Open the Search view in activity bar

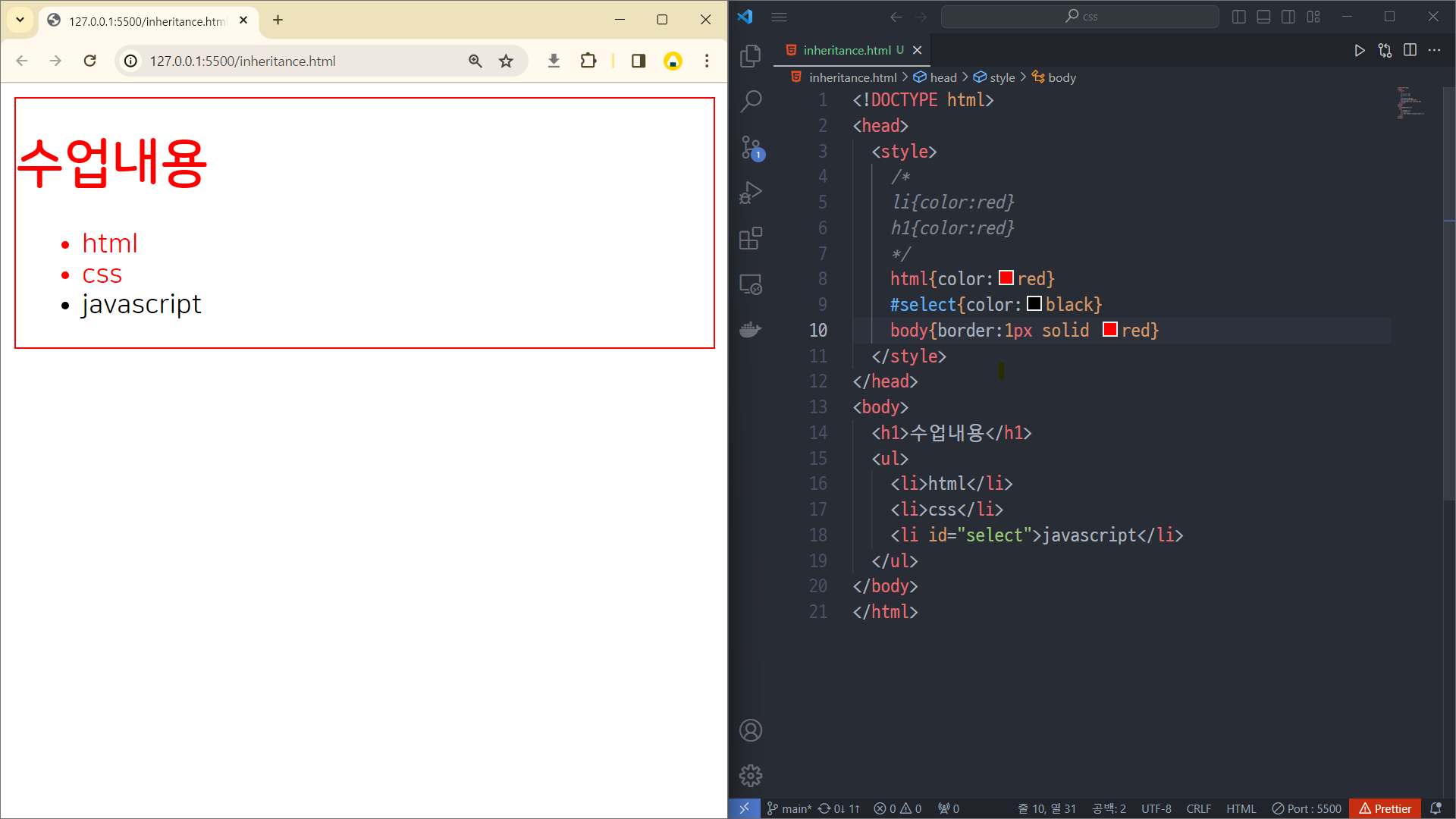[x=750, y=101]
